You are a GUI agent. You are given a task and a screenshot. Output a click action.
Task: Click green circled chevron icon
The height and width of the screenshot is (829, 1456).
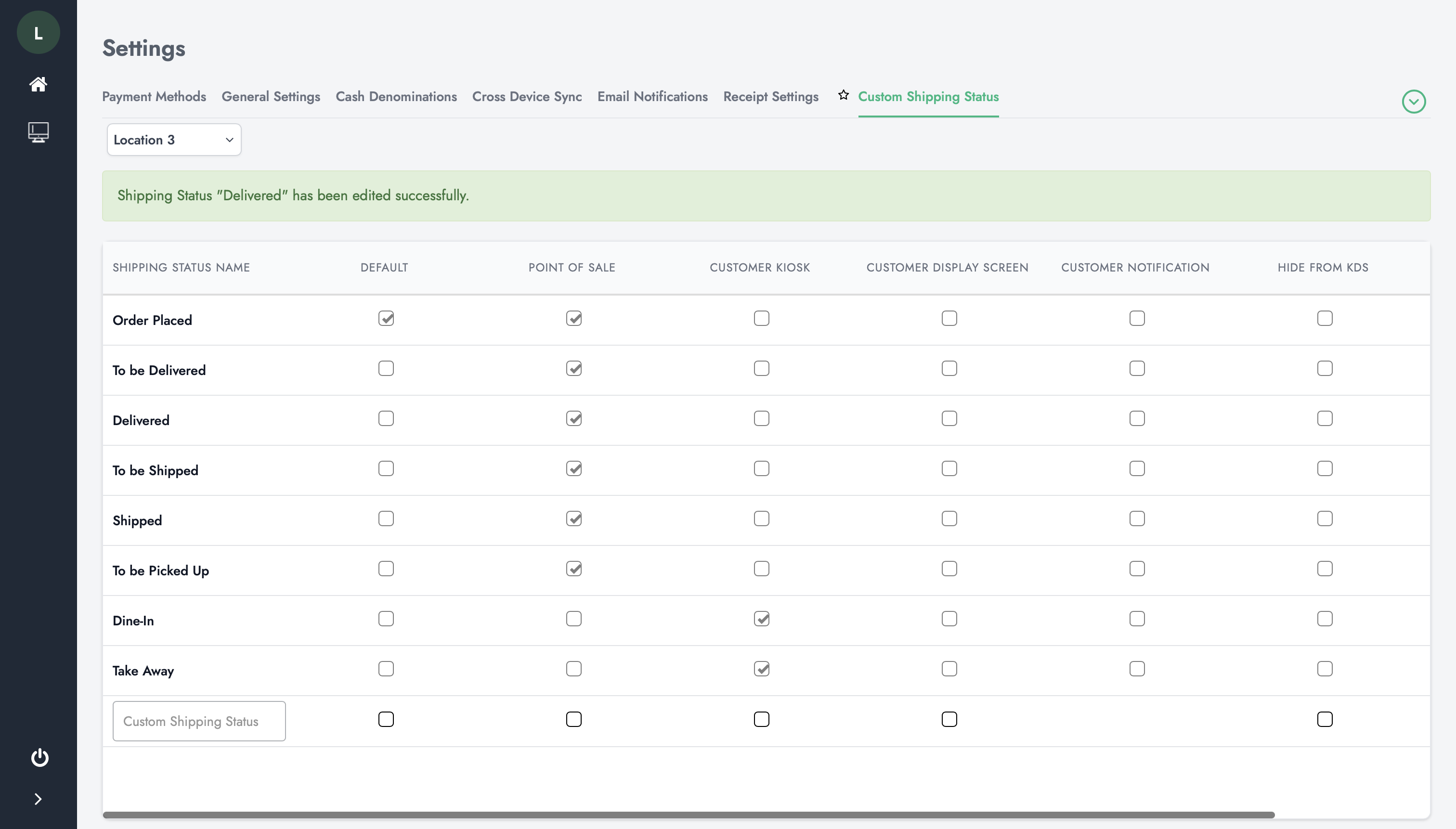point(1413,102)
